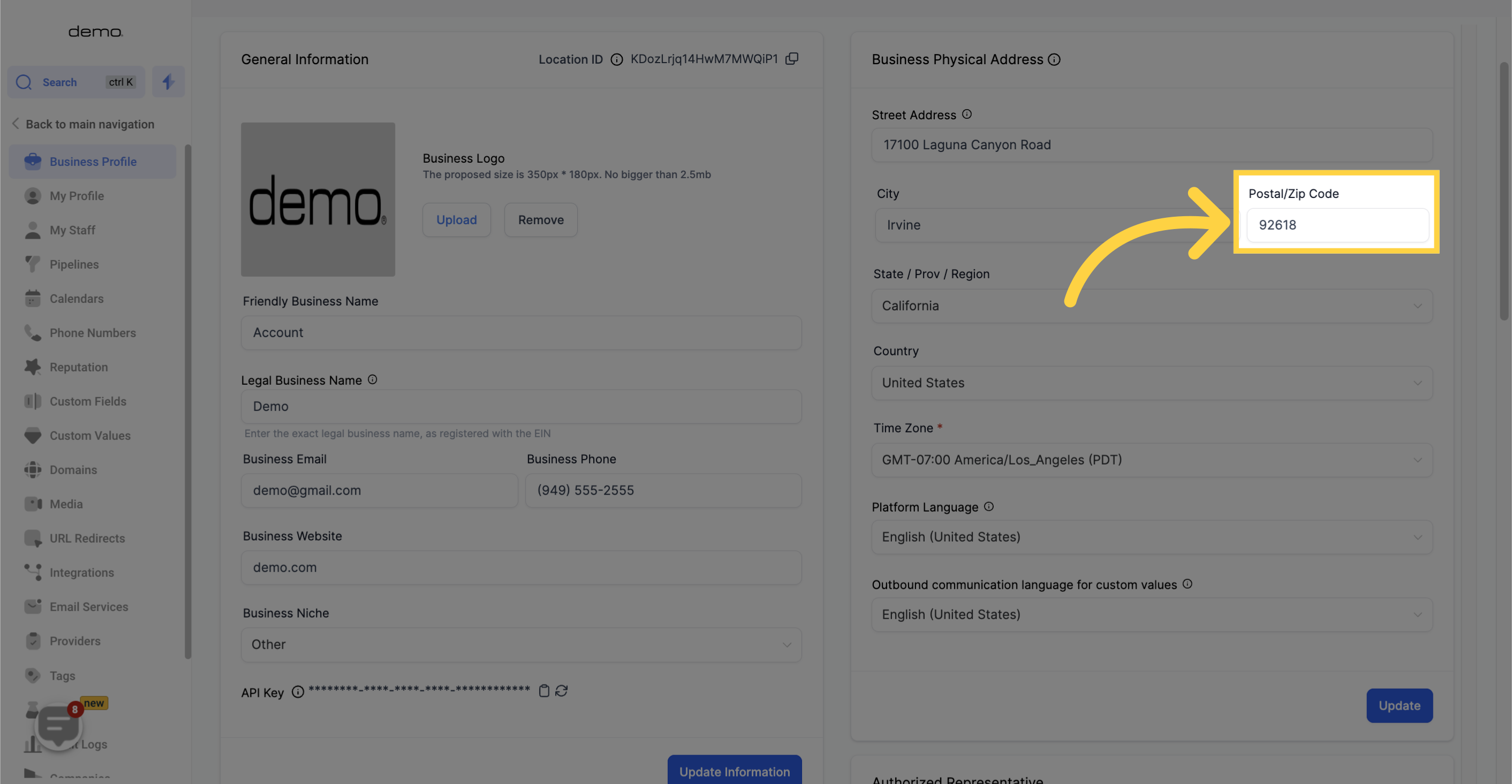Viewport: 1512px width, 784px height.
Task: Click the Business Profile briefcase icon
Action: (x=33, y=162)
